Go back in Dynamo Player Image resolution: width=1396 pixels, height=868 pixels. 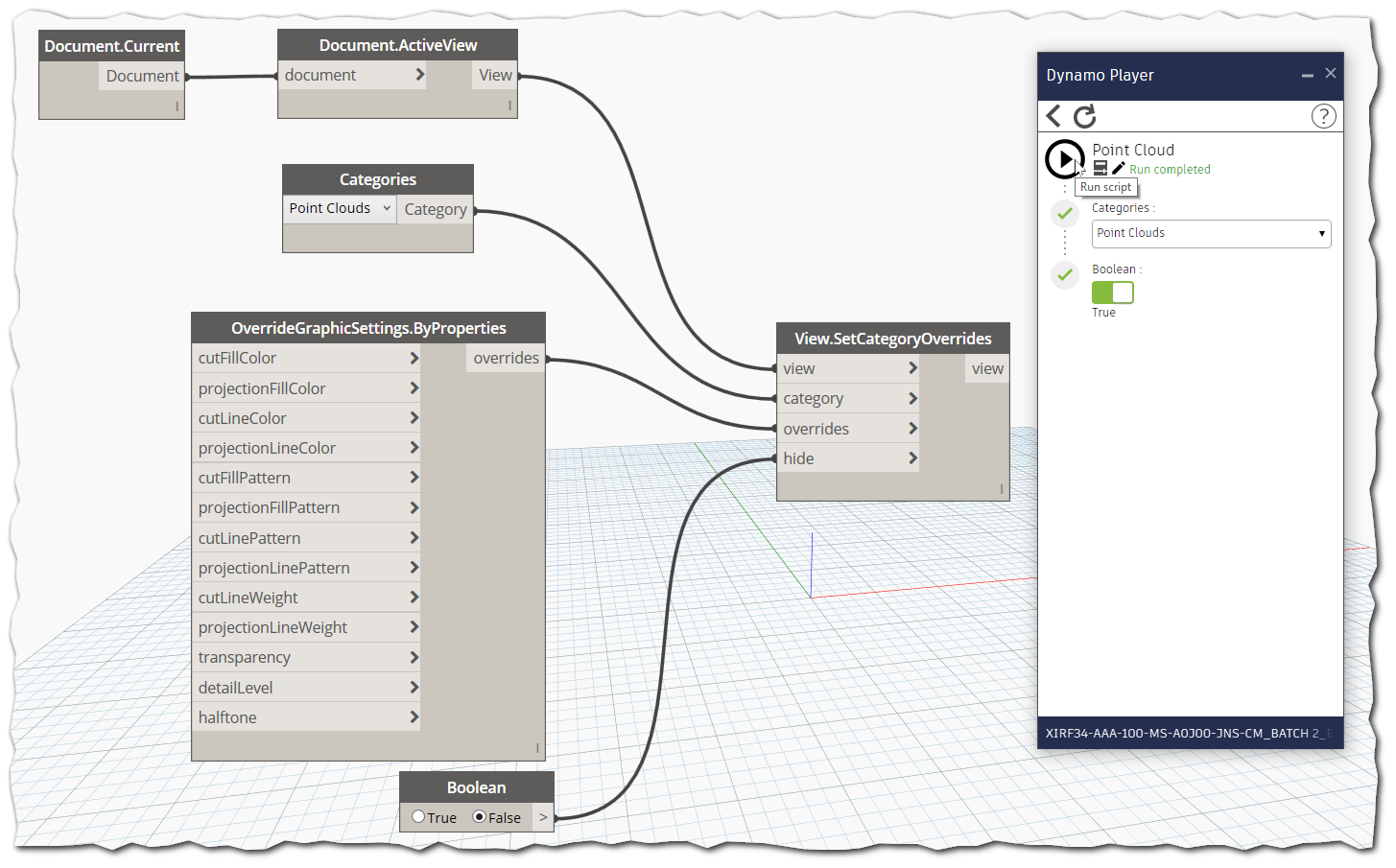(1053, 116)
